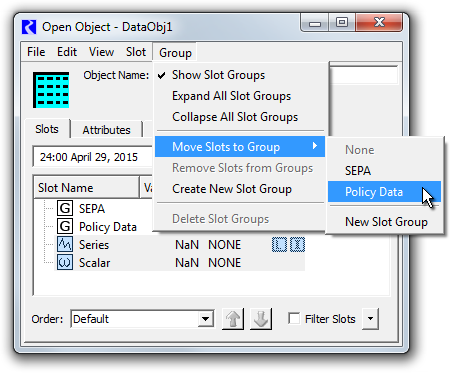Screen dimensions: 450x373
Task: Open the View menu
Action: click(x=101, y=52)
